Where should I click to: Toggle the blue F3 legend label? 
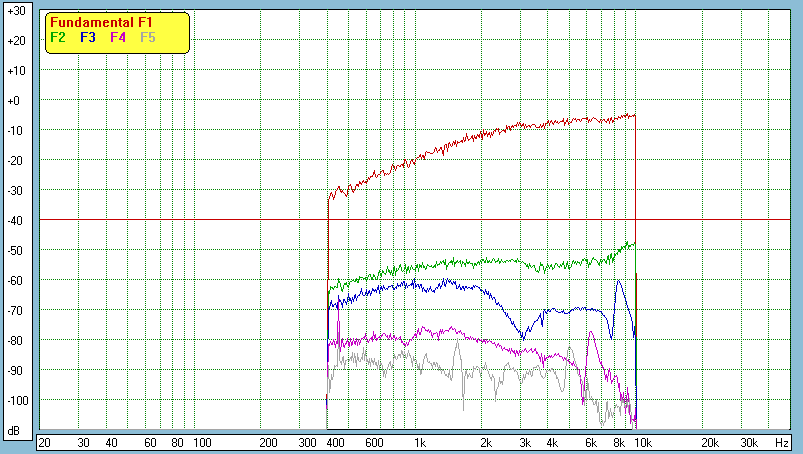88,37
